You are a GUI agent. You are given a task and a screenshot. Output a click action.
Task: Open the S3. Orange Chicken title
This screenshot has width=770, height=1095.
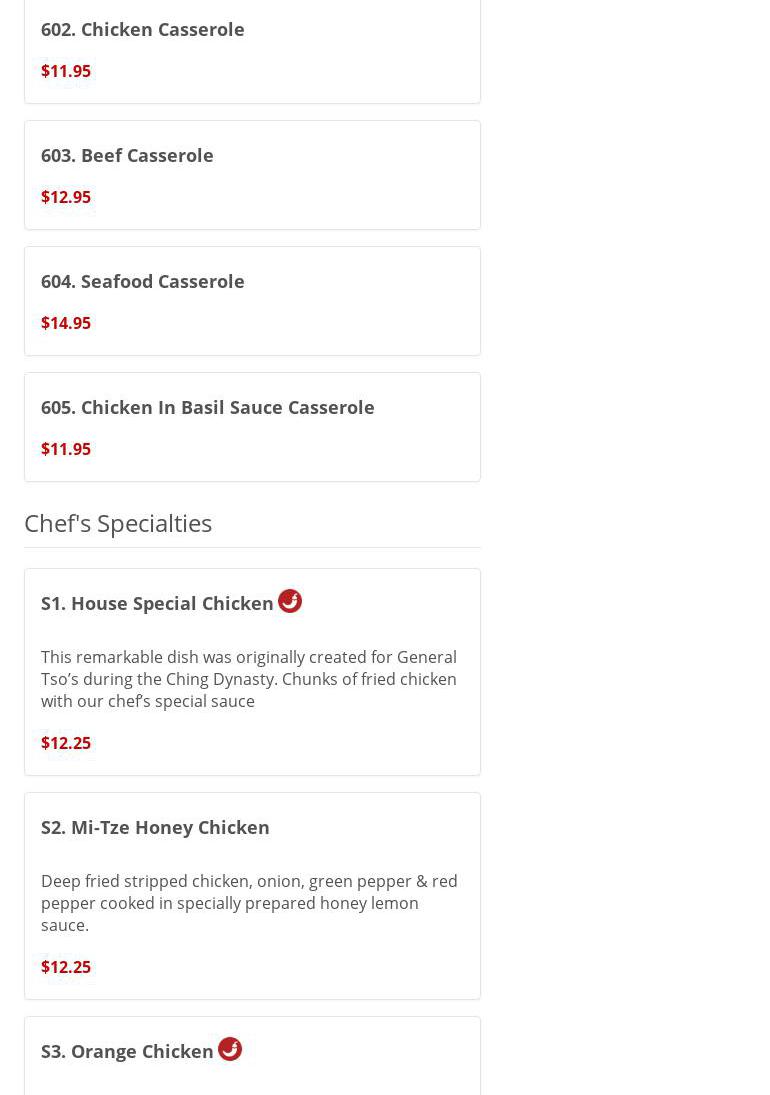click(127, 1051)
